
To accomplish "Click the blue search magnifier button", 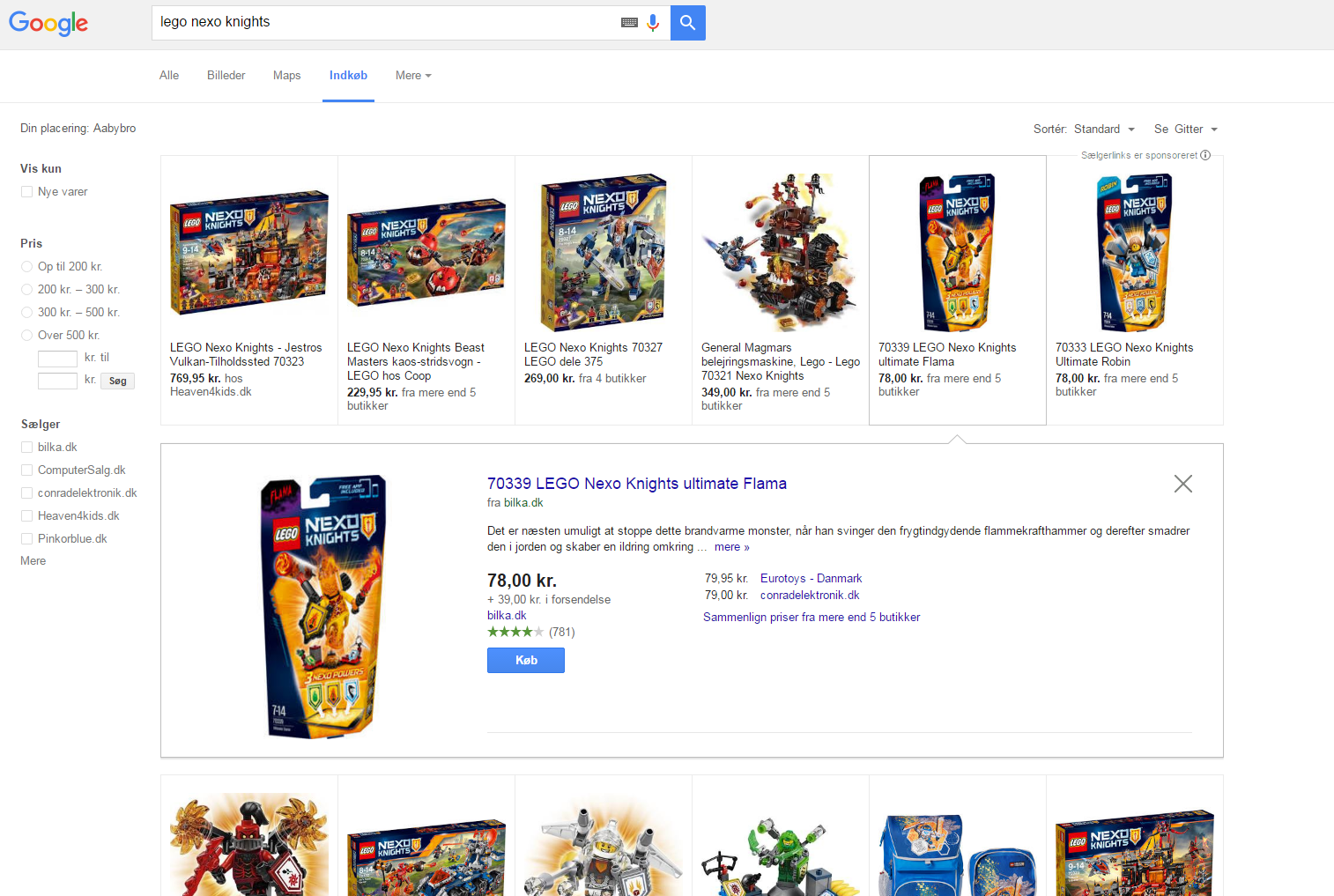I will [688, 23].
